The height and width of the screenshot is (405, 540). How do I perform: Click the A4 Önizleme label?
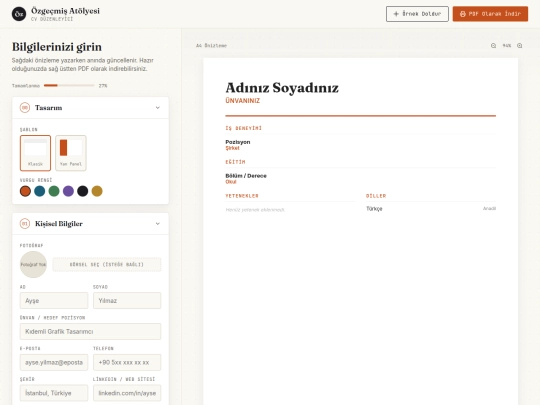point(211,45)
